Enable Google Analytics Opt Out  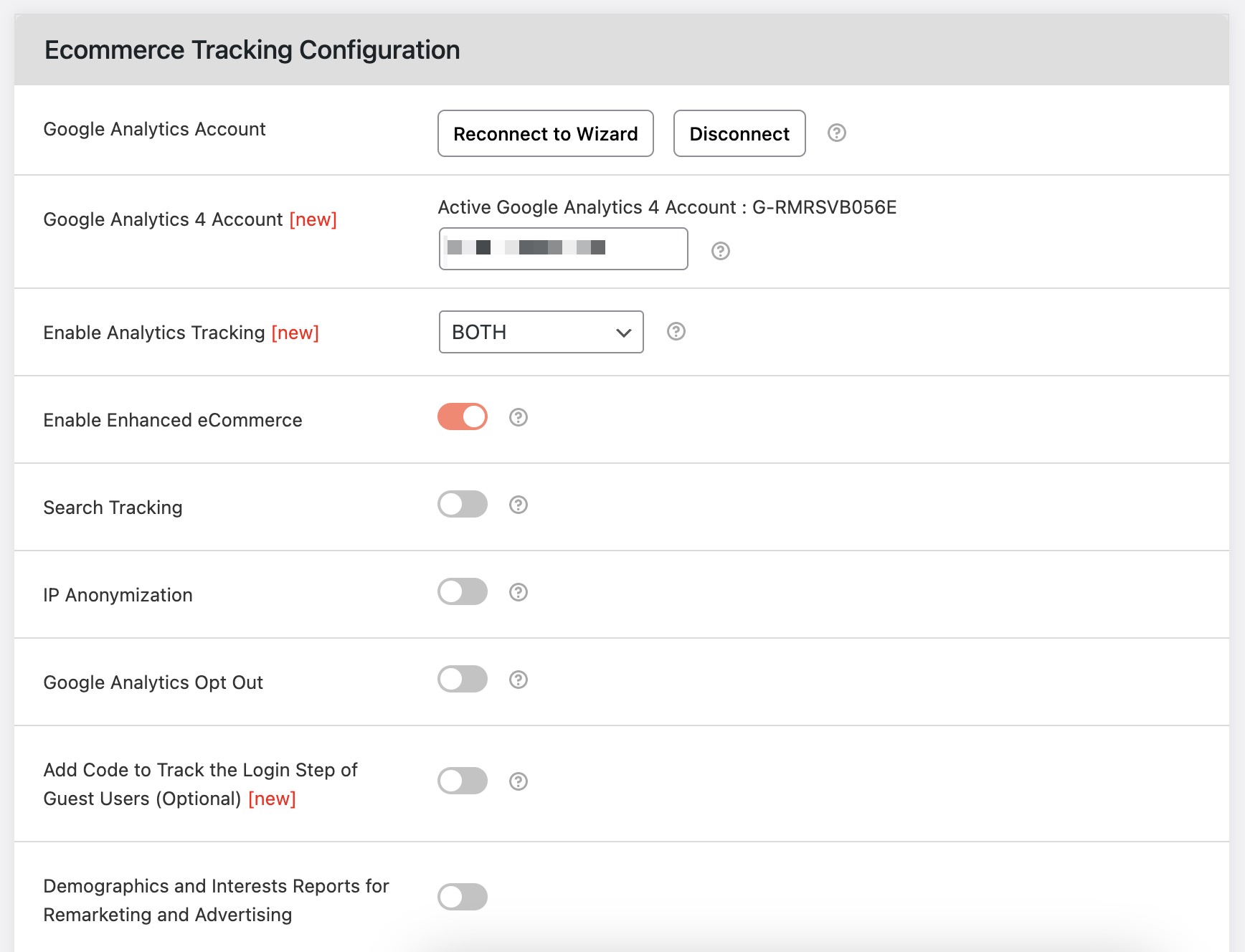(x=462, y=679)
